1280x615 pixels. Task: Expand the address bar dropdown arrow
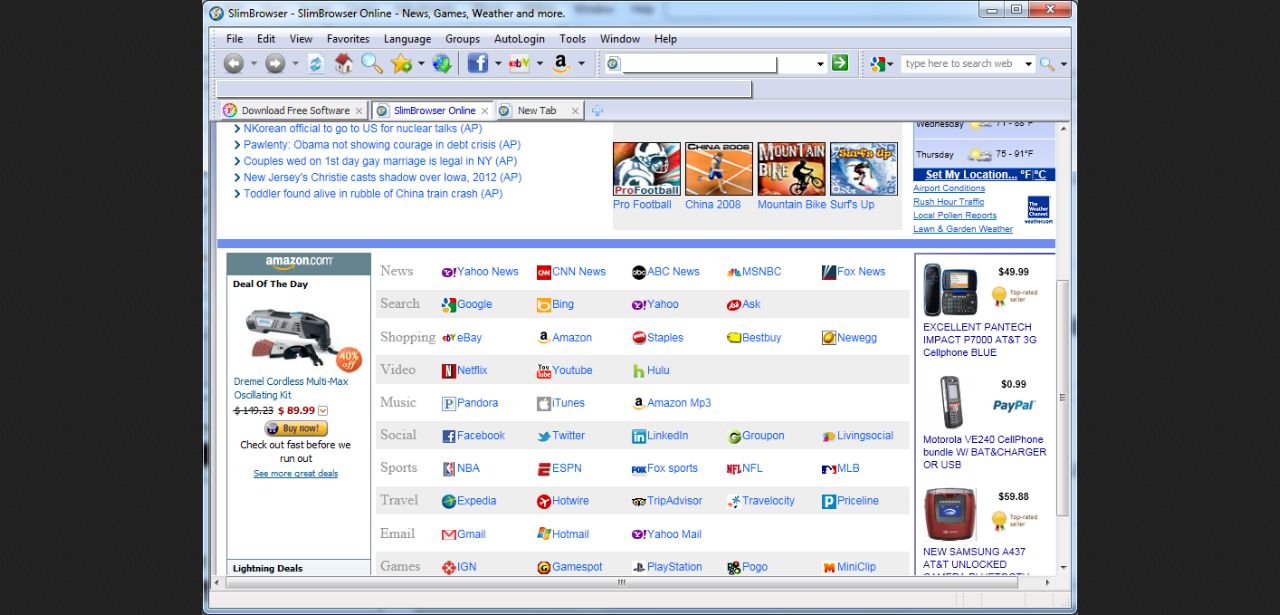pos(820,64)
